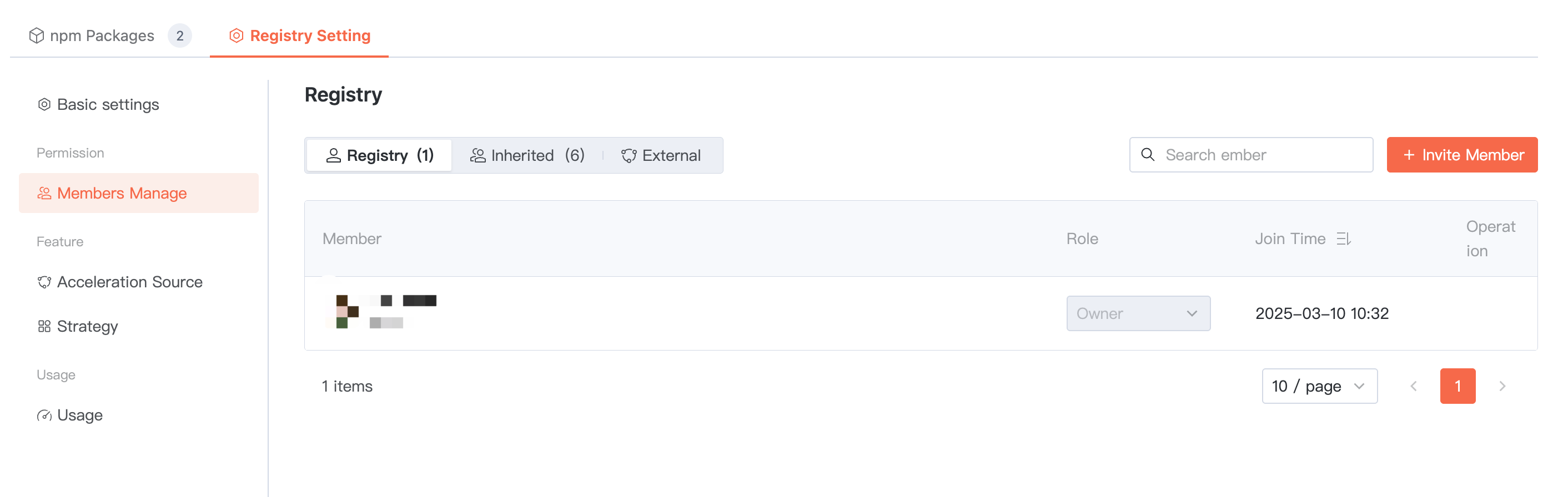This screenshot has height=497, width=1568.
Task: Click the previous page arrow
Action: tap(1414, 386)
